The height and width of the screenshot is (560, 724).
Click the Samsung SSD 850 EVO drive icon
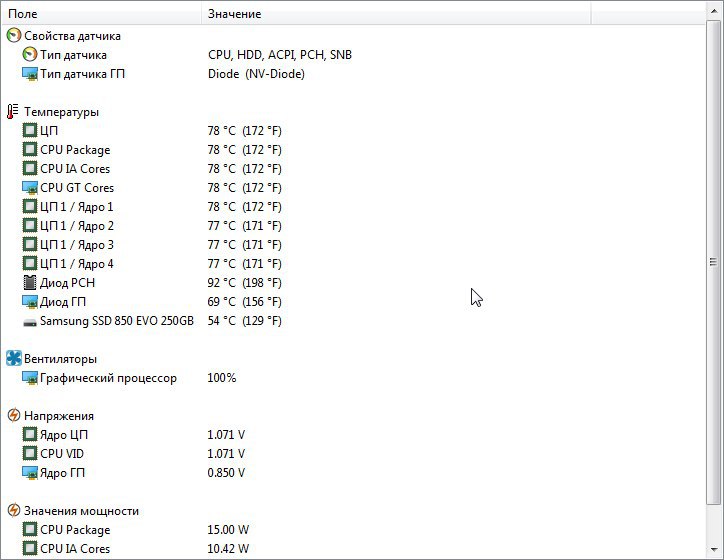click(x=30, y=323)
